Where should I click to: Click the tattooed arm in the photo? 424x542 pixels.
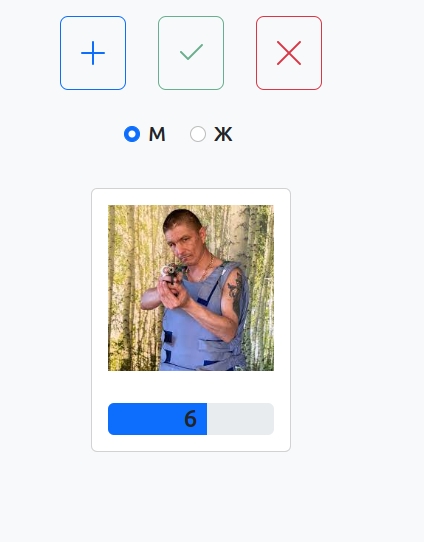click(235, 294)
